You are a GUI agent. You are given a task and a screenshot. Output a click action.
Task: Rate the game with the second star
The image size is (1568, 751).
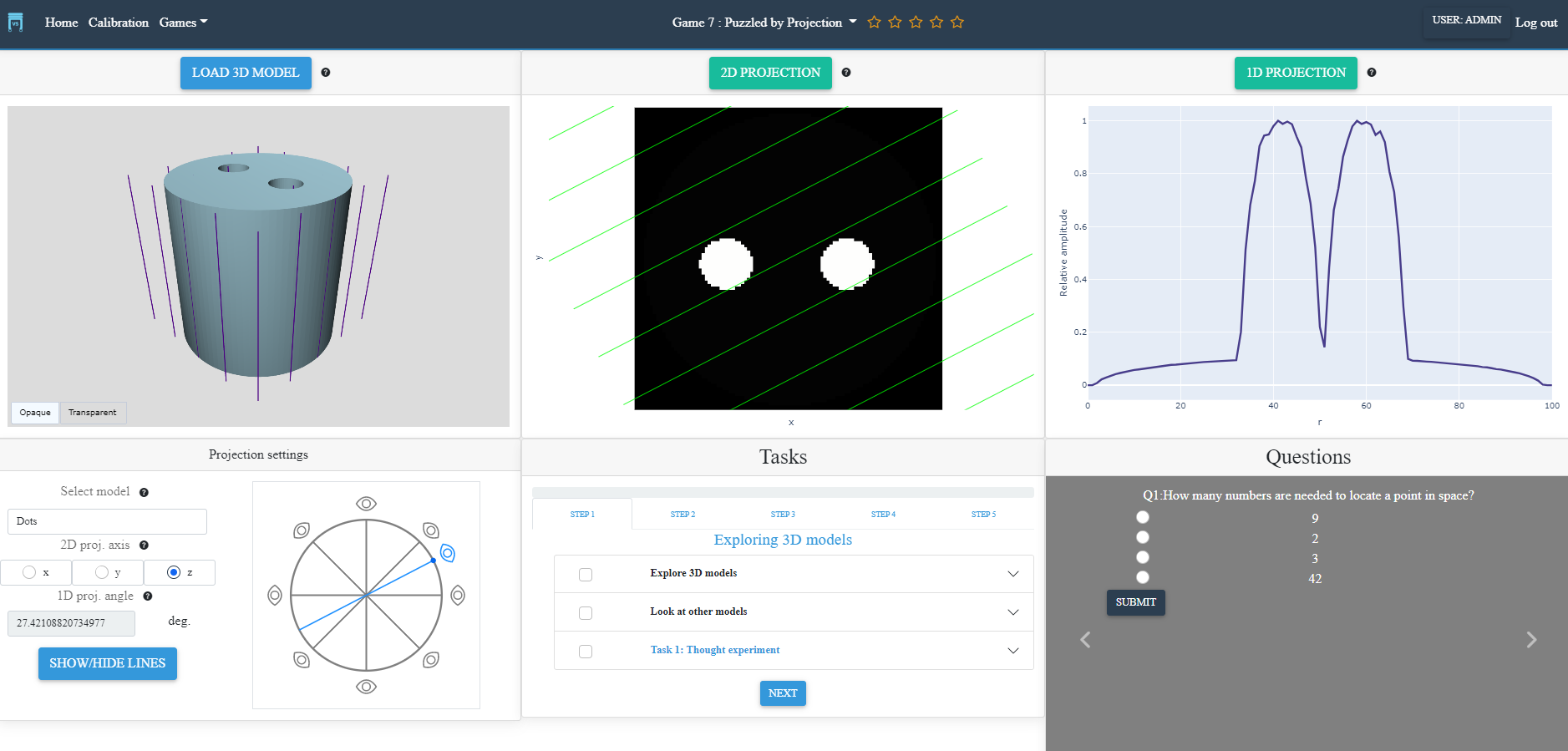895,23
